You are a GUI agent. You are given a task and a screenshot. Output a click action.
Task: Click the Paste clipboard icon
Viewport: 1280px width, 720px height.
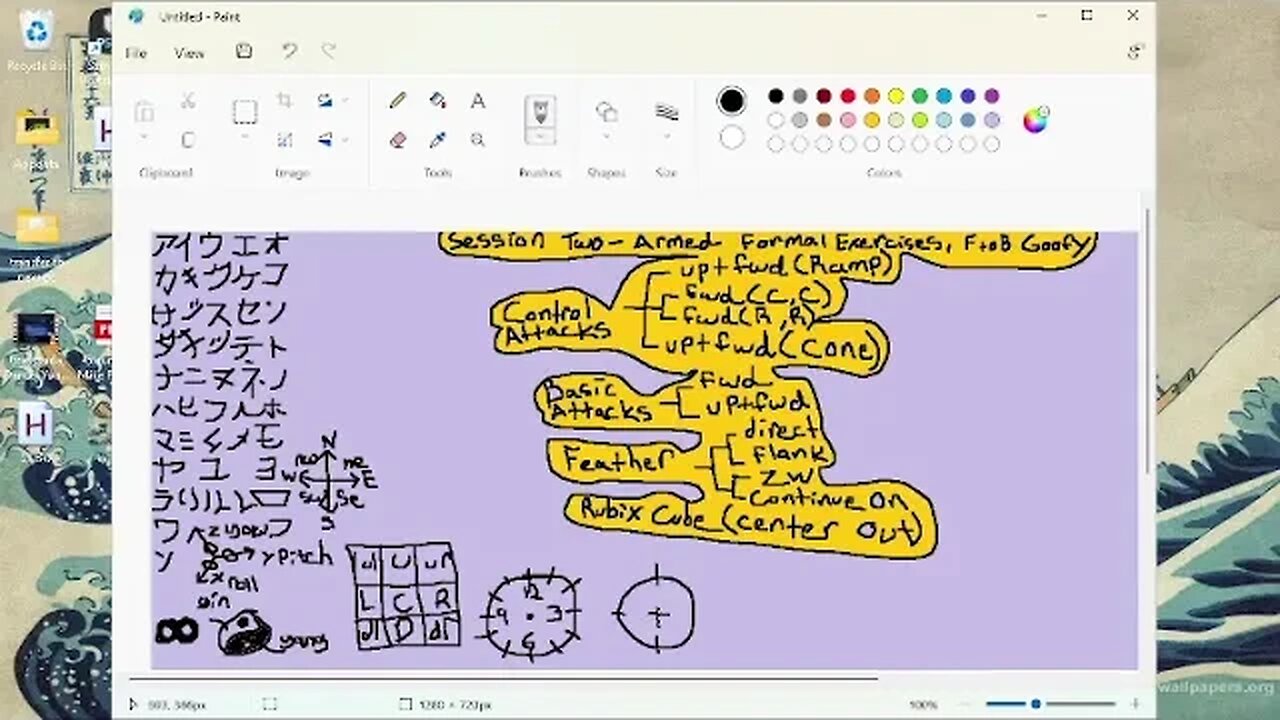(144, 111)
